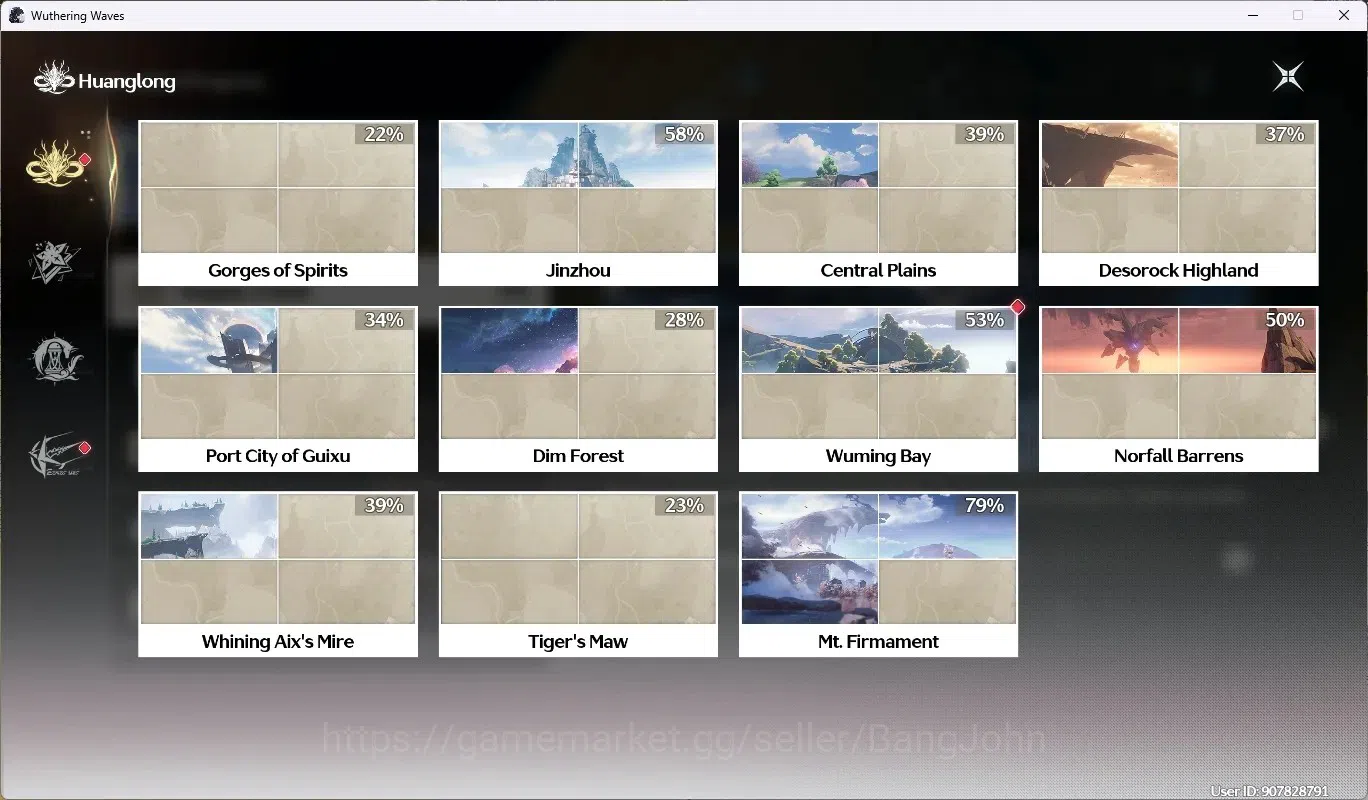Screen dimensions: 1368x800
Task: Open the Mt. Firmament snowy thumbnail
Action: click(x=878, y=559)
